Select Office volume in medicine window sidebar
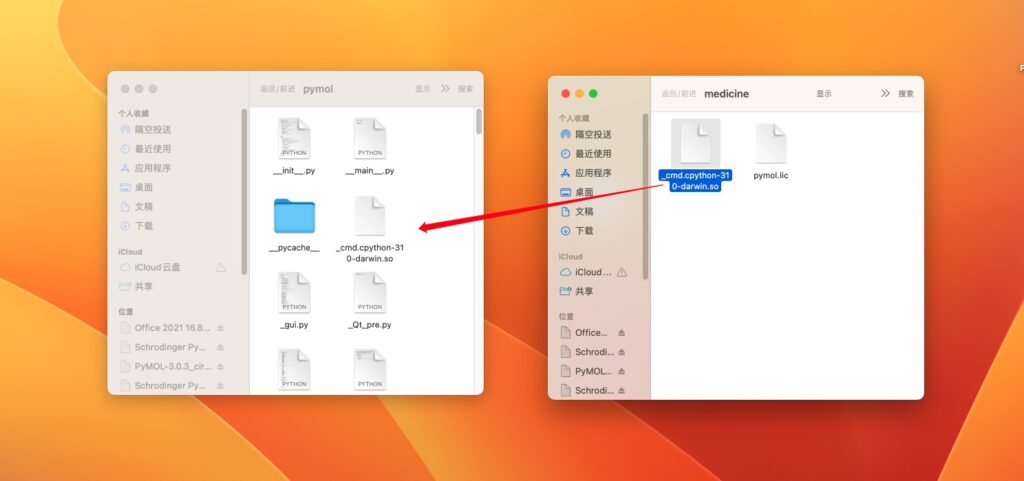 click(585, 333)
